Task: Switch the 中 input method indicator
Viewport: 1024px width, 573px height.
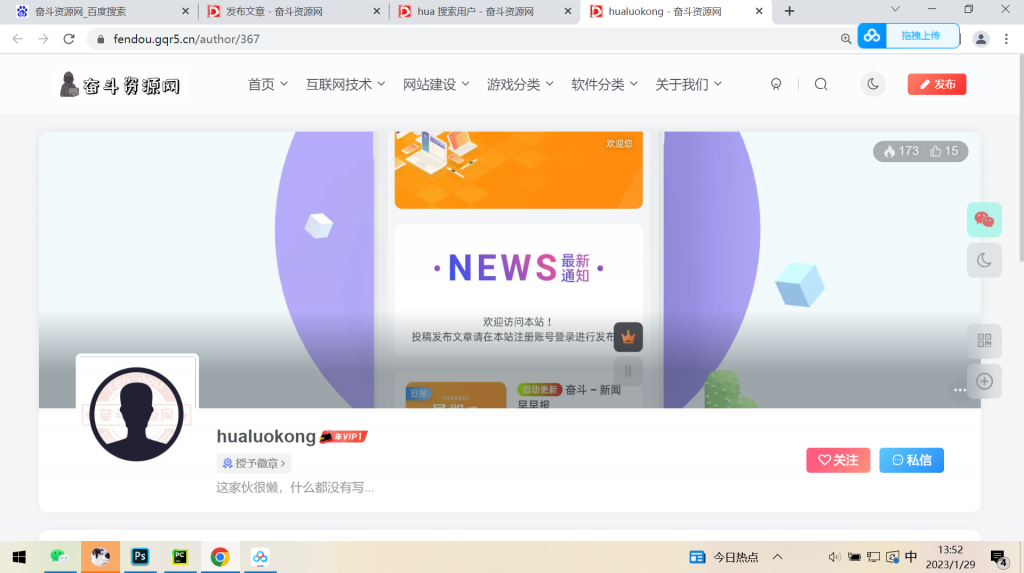Action: 911,557
